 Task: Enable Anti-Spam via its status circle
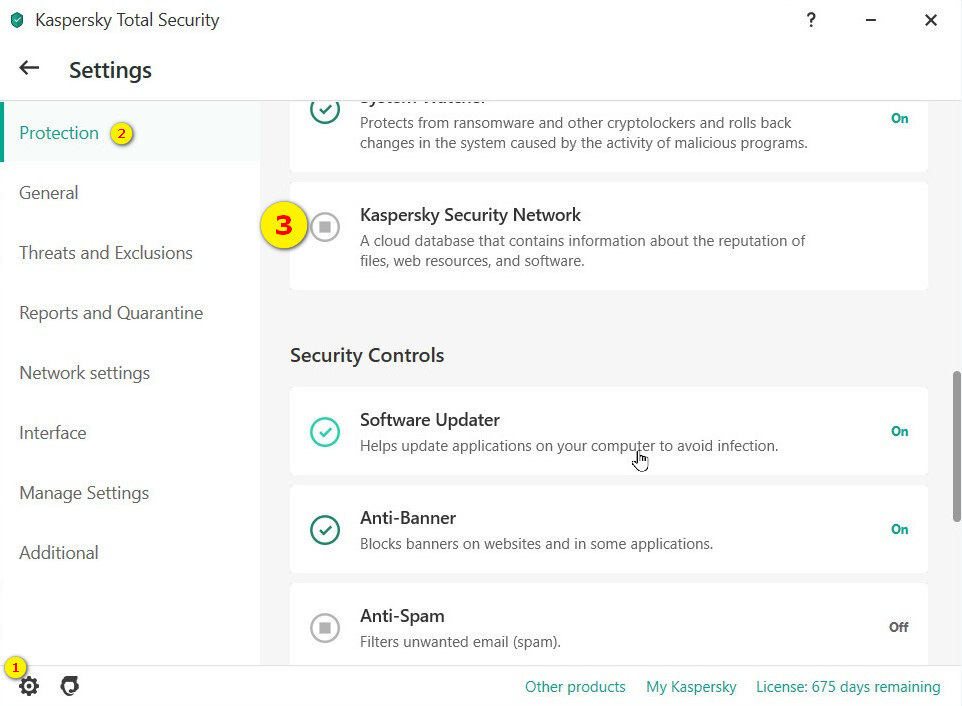coord(325,628)
